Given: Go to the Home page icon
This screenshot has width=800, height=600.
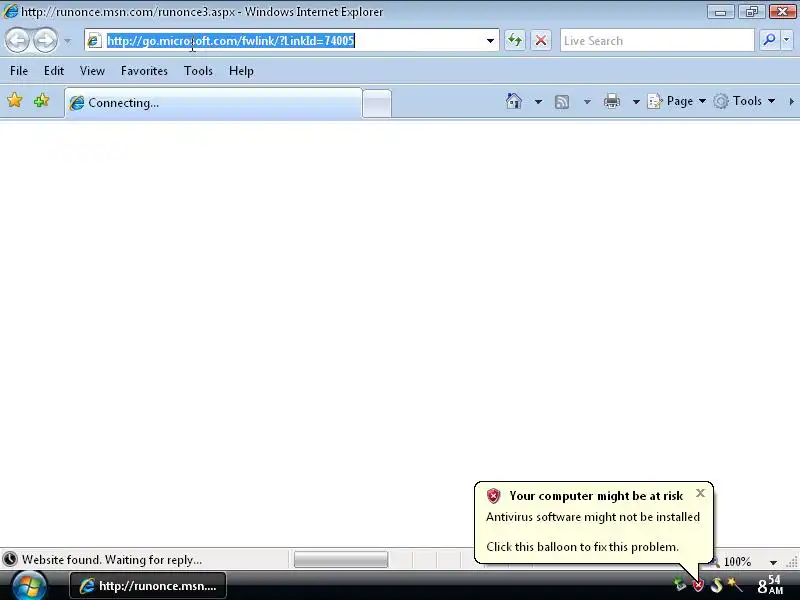Looking at the screenshot, I should pos(514,101).
